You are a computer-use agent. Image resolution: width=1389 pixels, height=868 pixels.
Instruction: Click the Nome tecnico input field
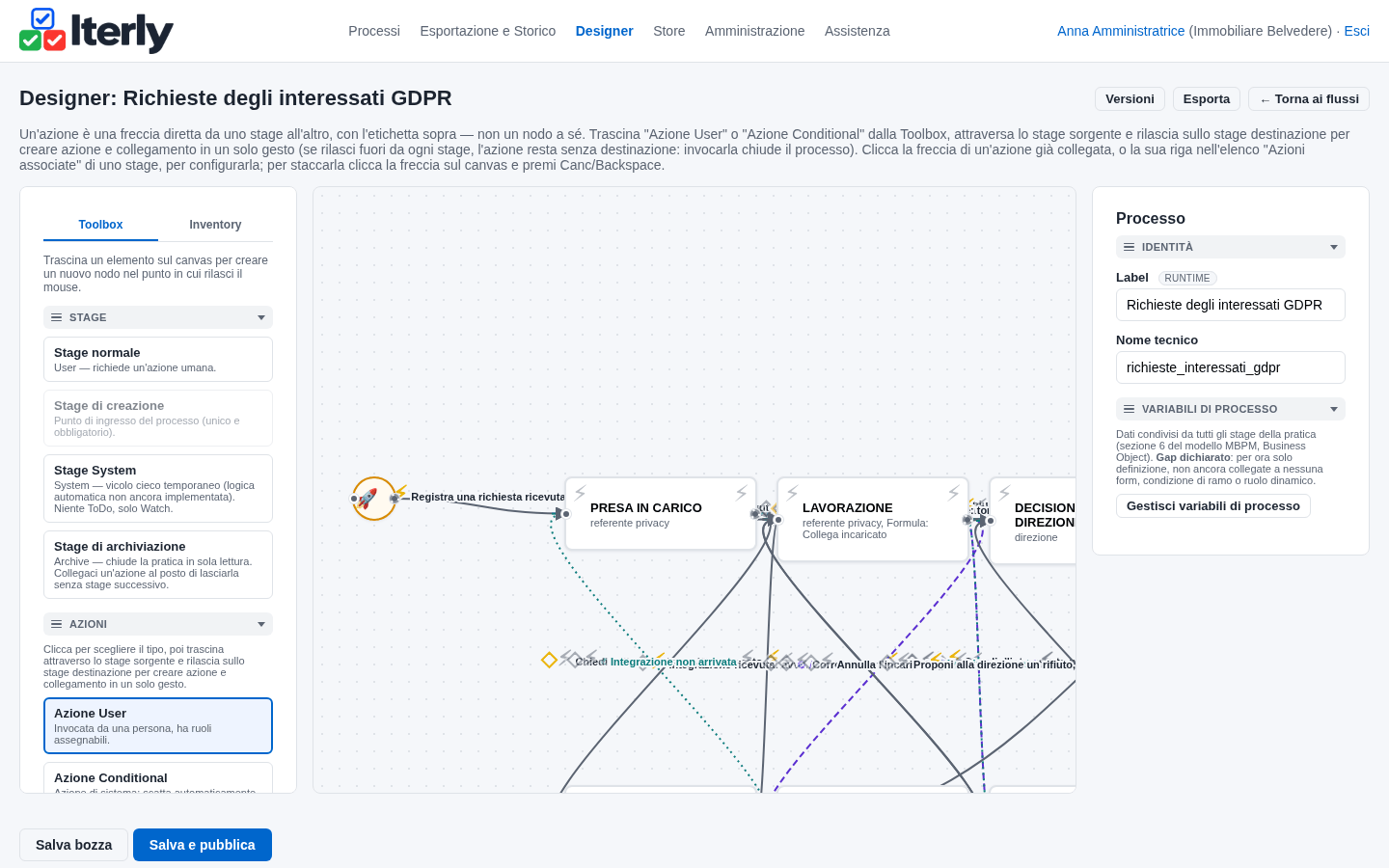tap(1231, 367)
